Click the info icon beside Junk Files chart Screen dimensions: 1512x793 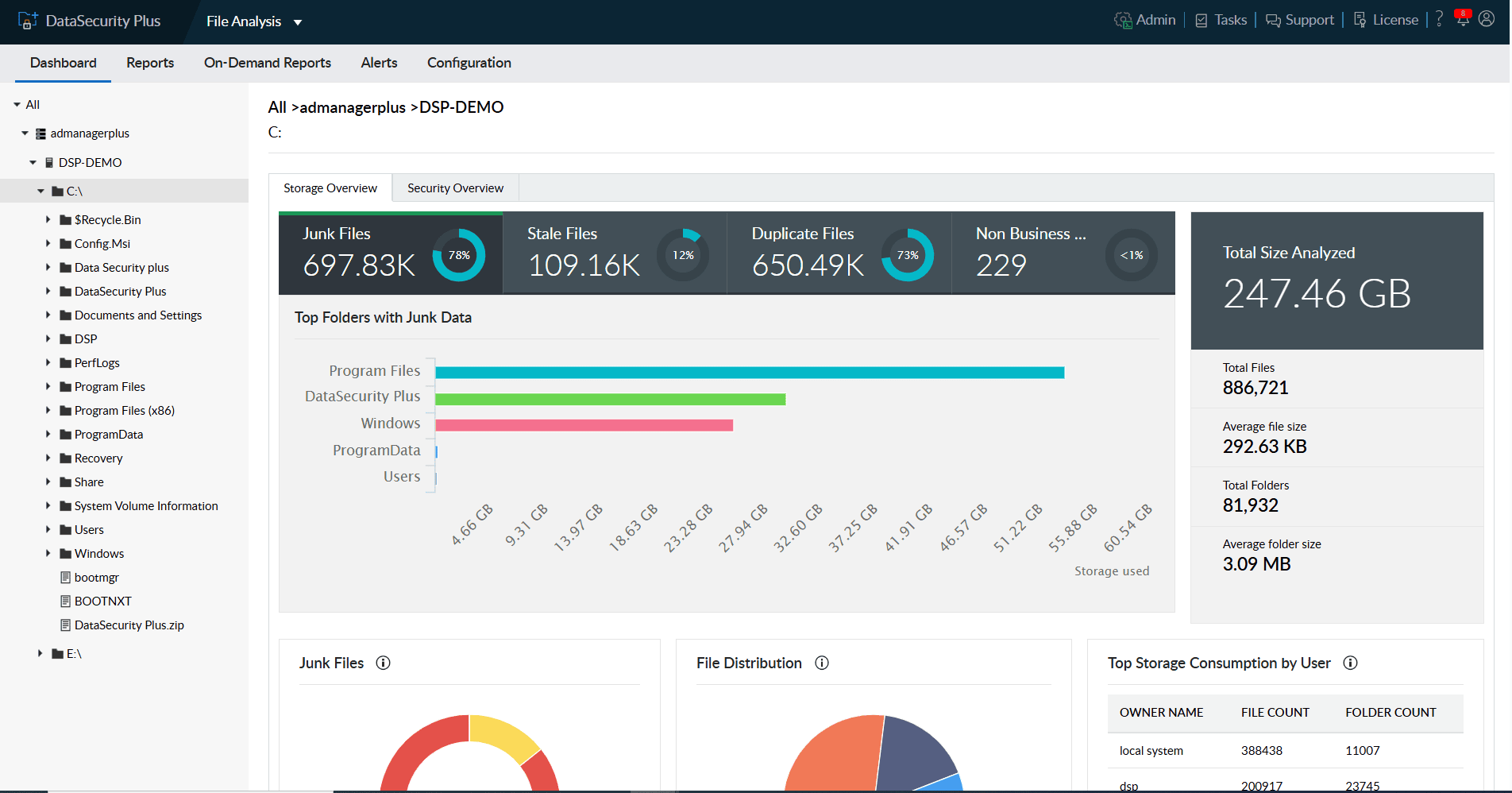tap(384, 663)
